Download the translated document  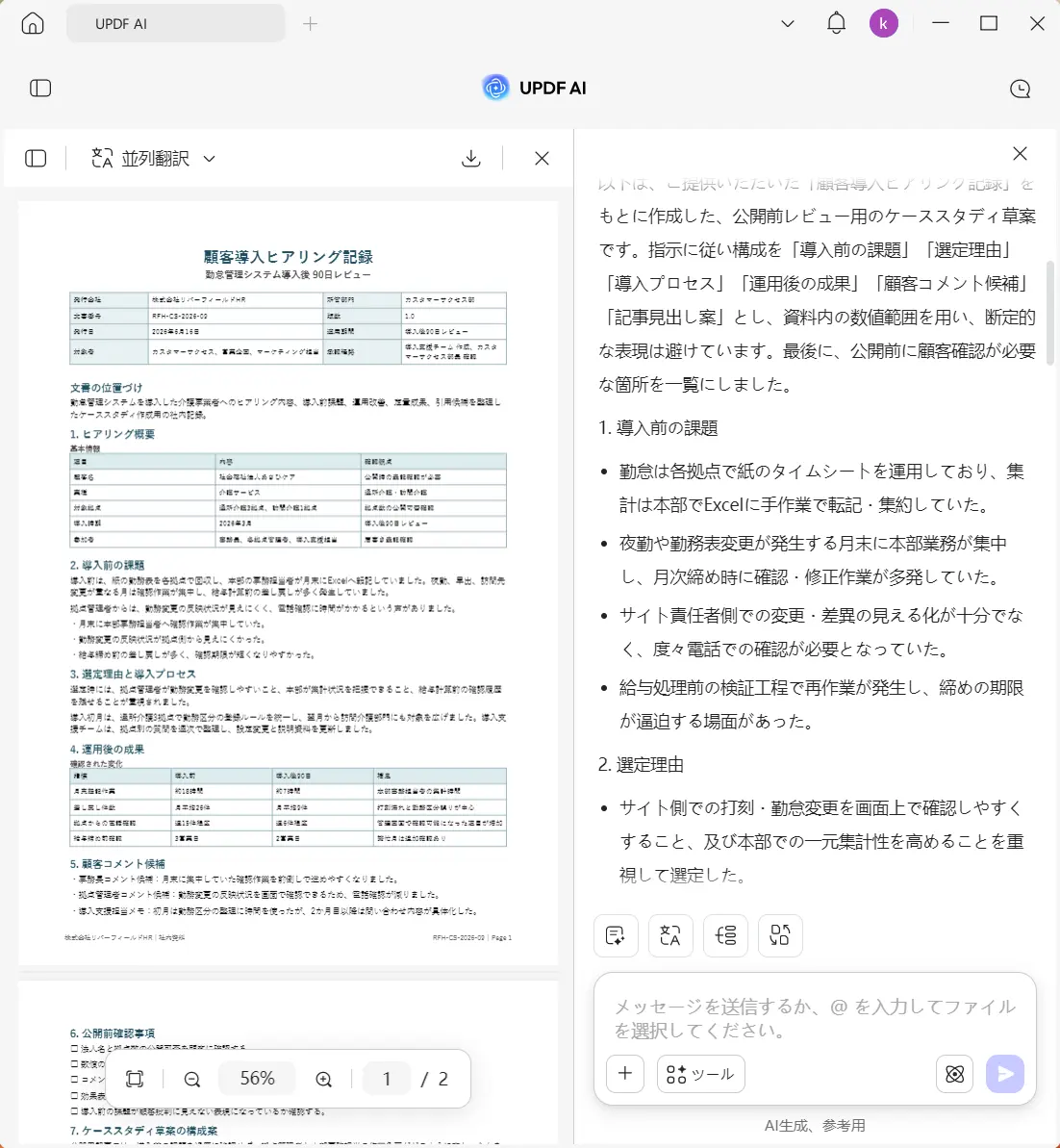[x=471, y=158]
